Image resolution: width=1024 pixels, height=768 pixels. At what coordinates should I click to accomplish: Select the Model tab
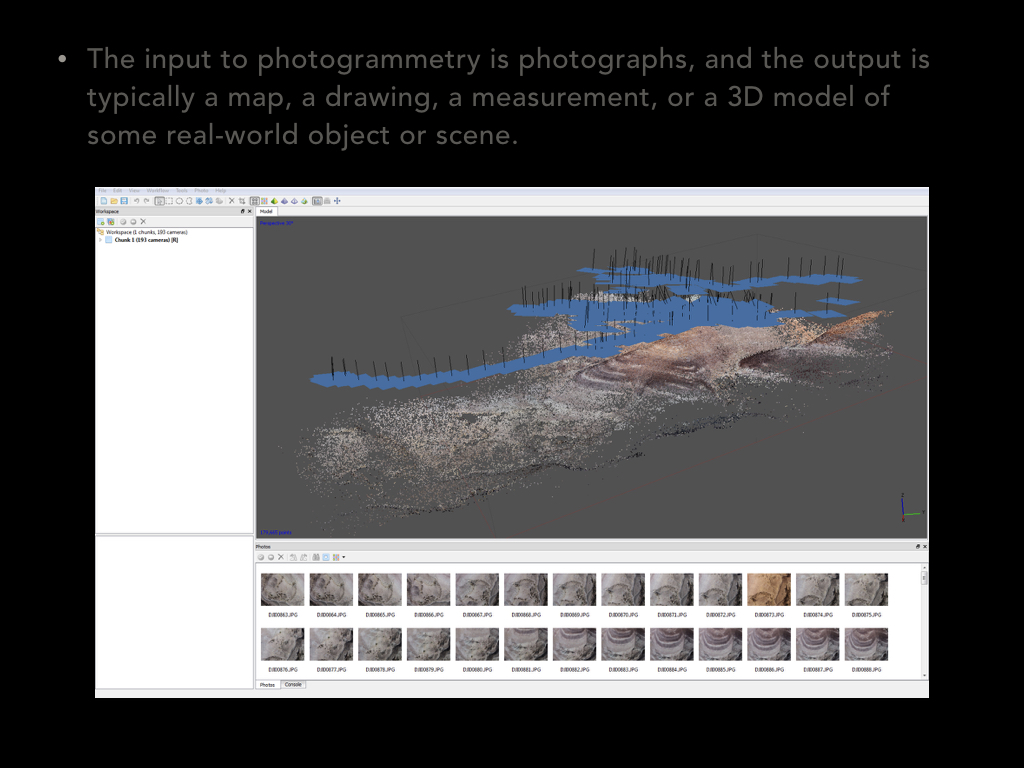266,212
